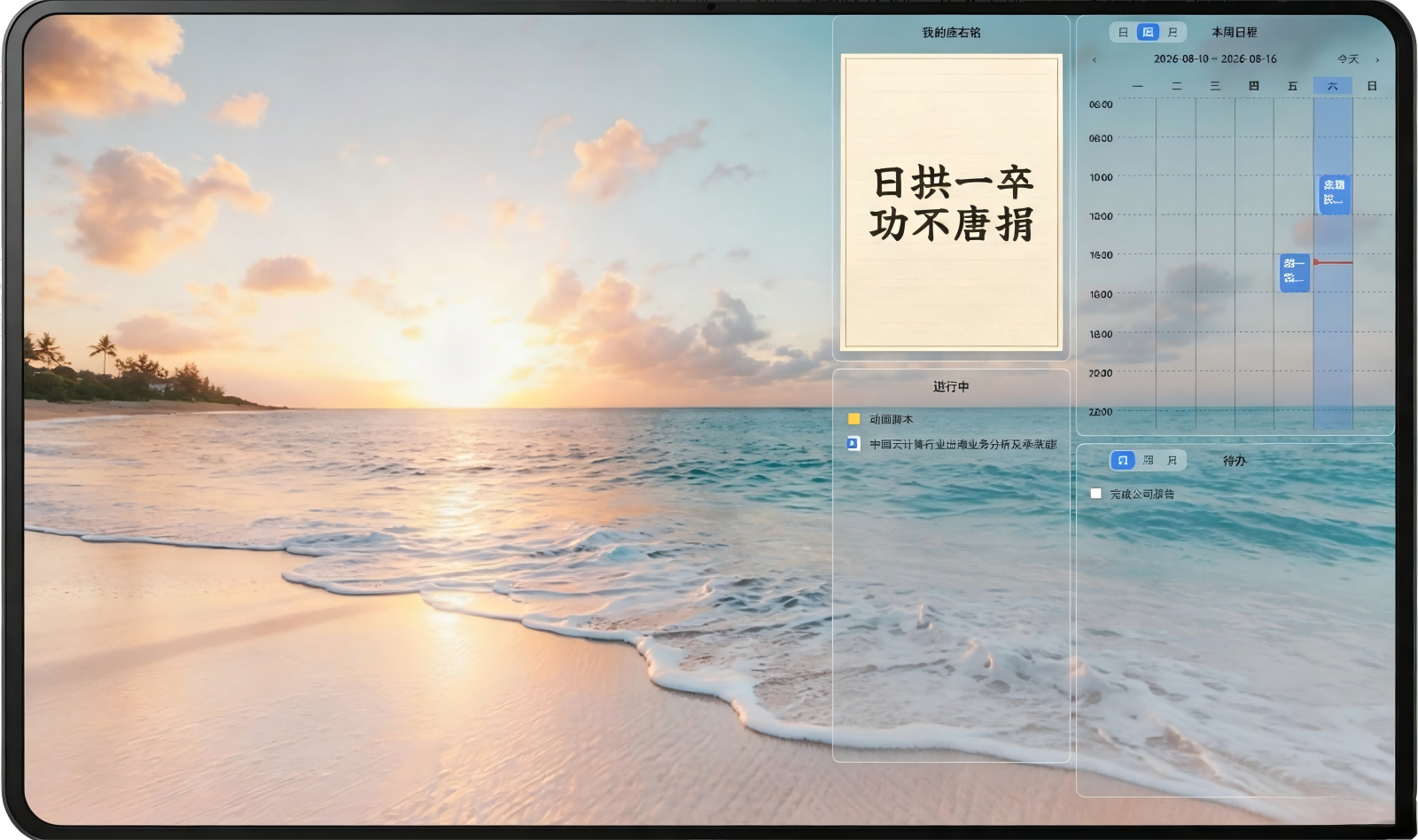The image size is (1418, 840).
Task: Check the 完成公司报告 to-do checkbox
Action: [x=1096, y=494]
